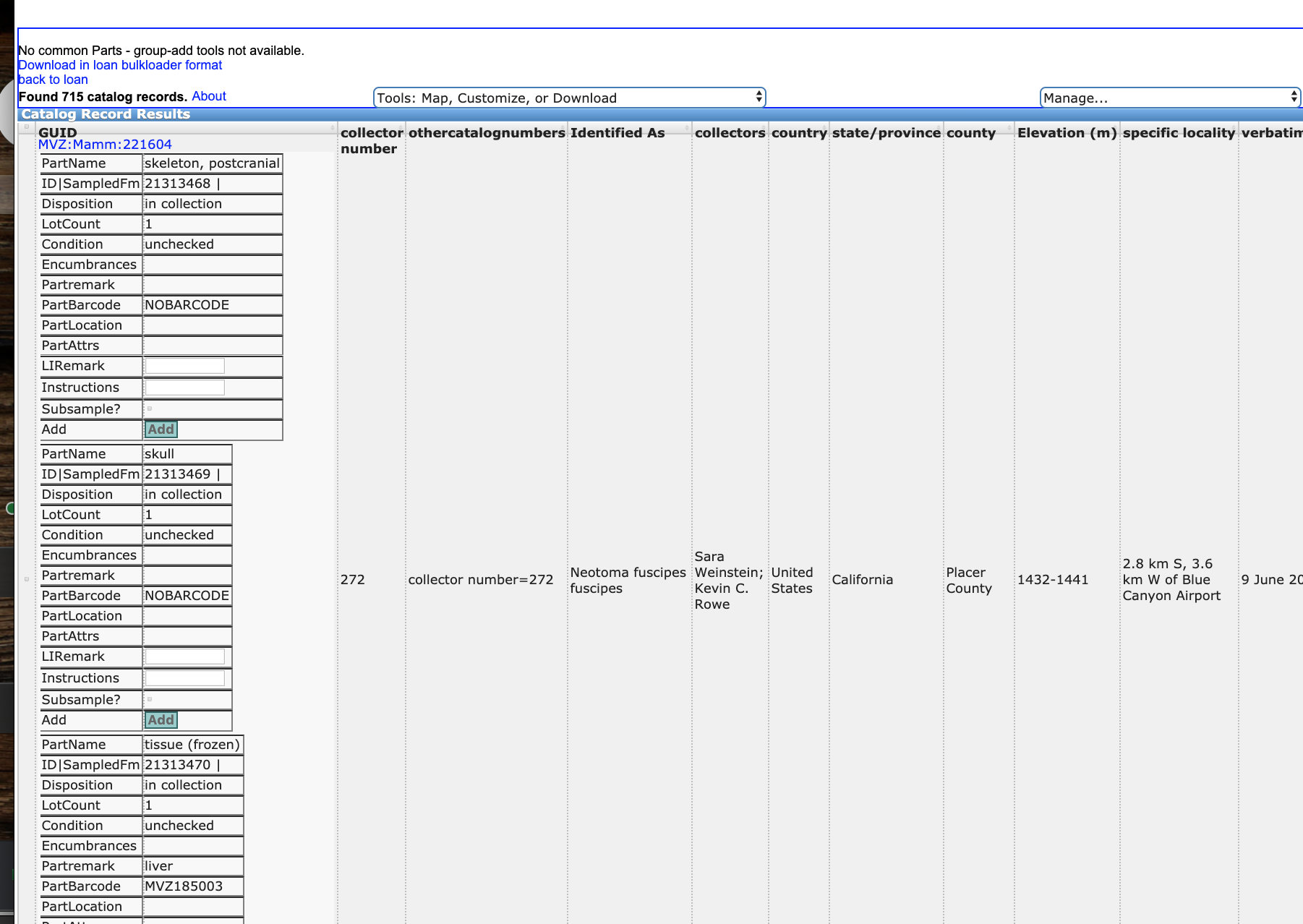The image size is (1303, 924).
Task: Click part ID '21313468 |' value
Action: 182,184
